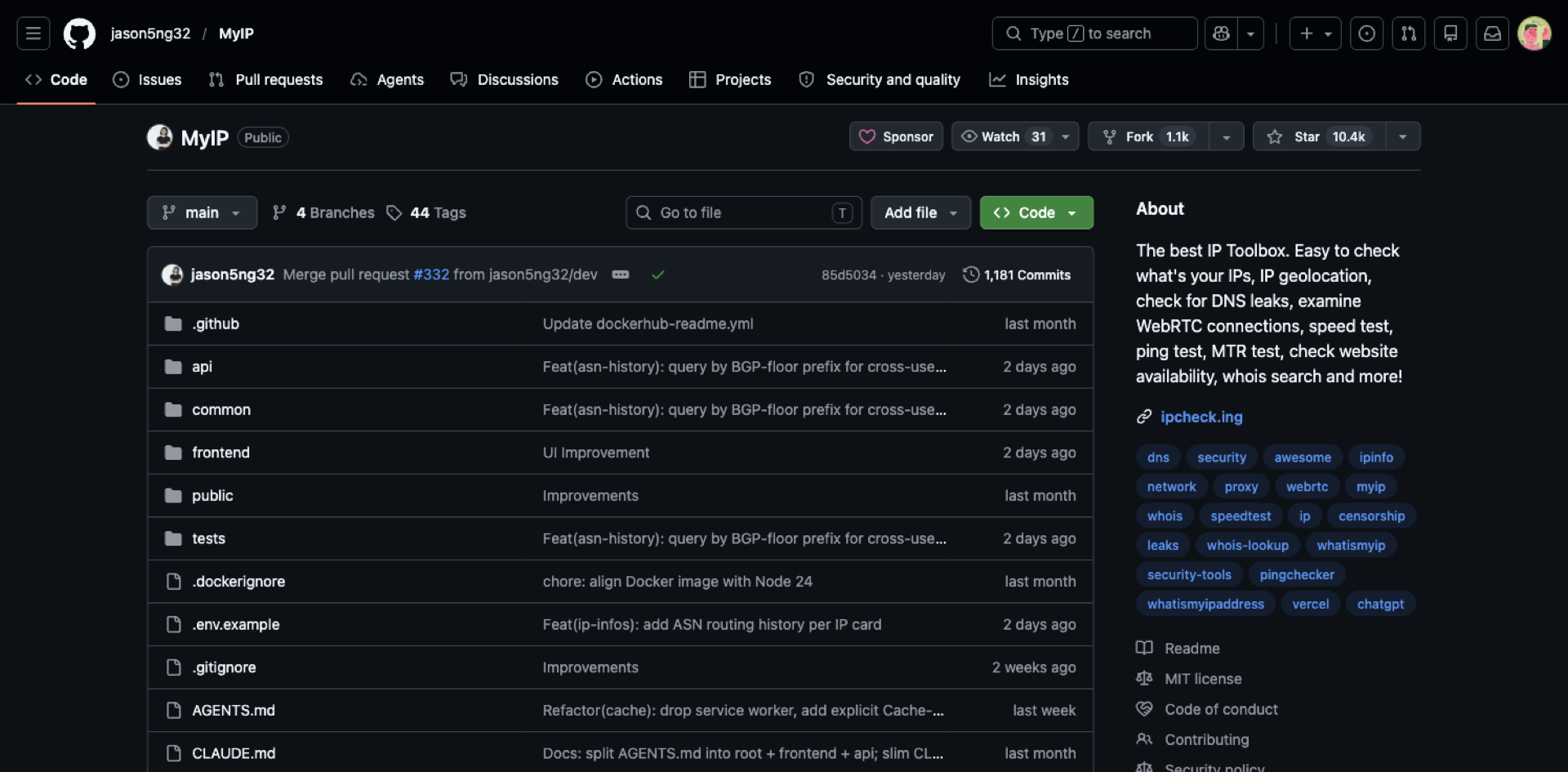Open the issues icon in header
The height and width of the screenshot is (772, 1568).
tap(1366, 33)
